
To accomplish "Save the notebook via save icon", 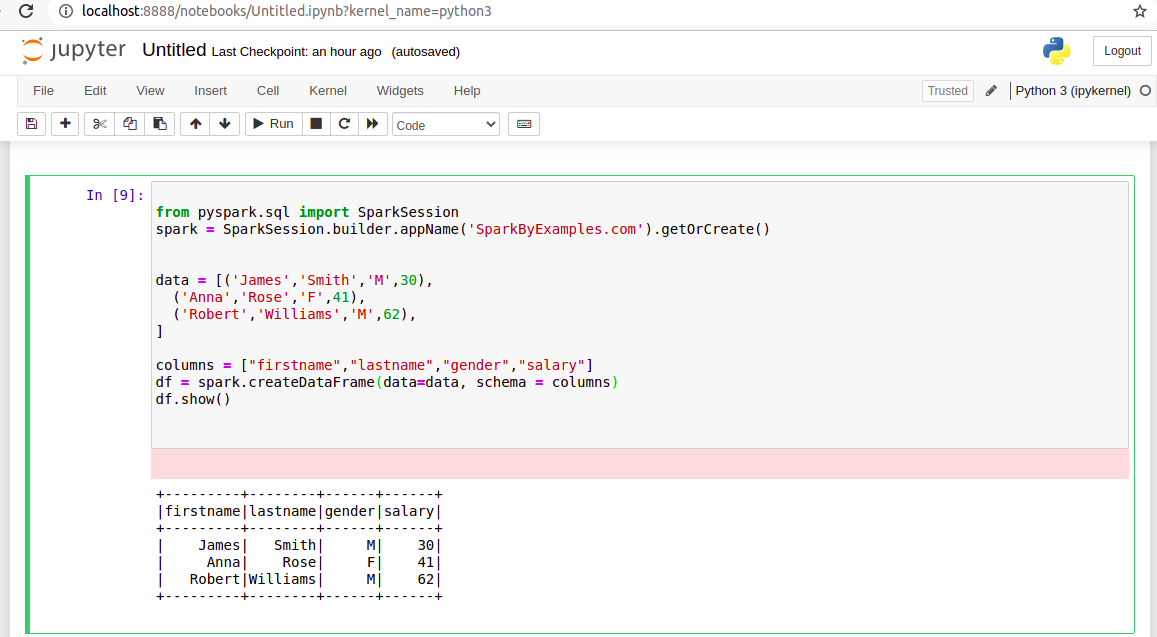I will pos(31,123).
